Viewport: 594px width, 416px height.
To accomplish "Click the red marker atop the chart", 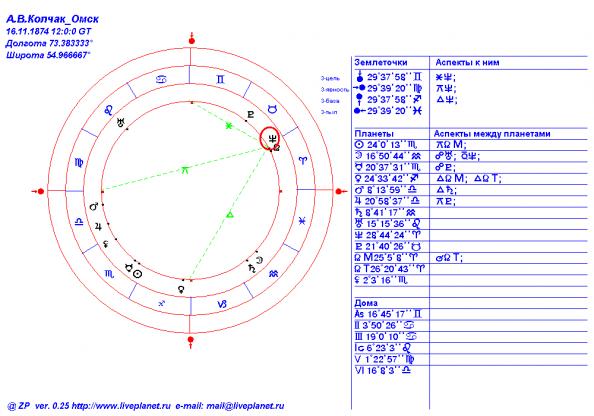I will pos(192,39).
